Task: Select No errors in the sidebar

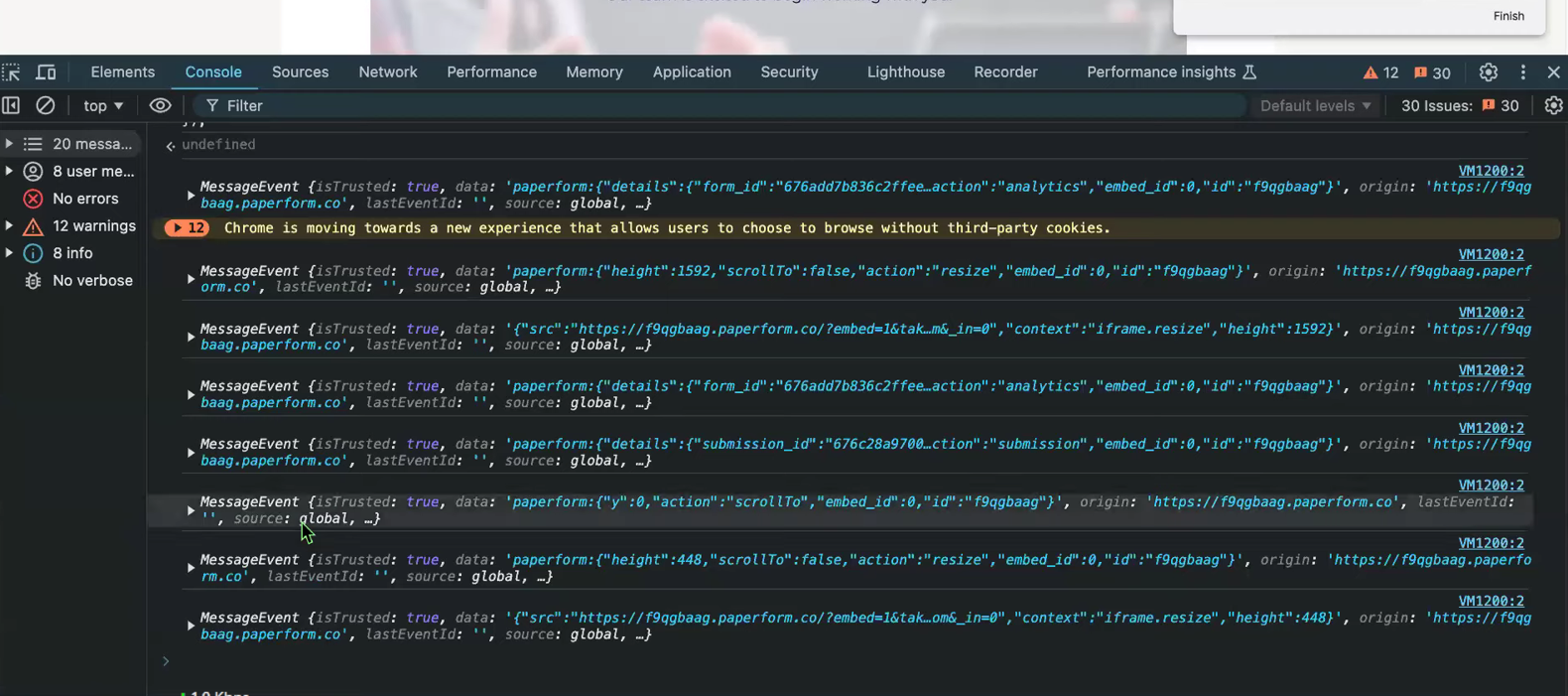Action: (84, 199)
